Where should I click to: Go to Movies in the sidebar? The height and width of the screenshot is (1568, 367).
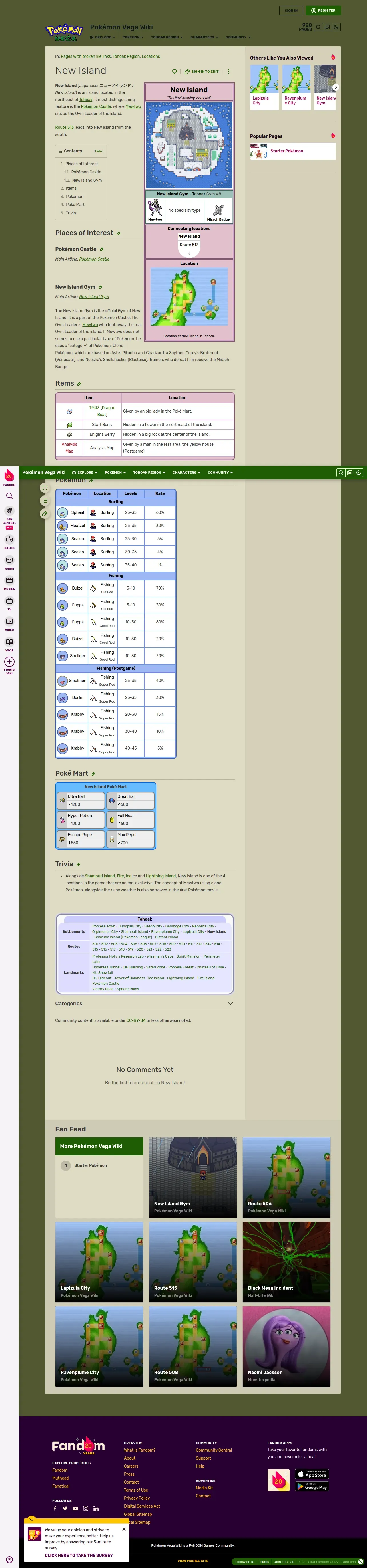(x=9, y=583)
